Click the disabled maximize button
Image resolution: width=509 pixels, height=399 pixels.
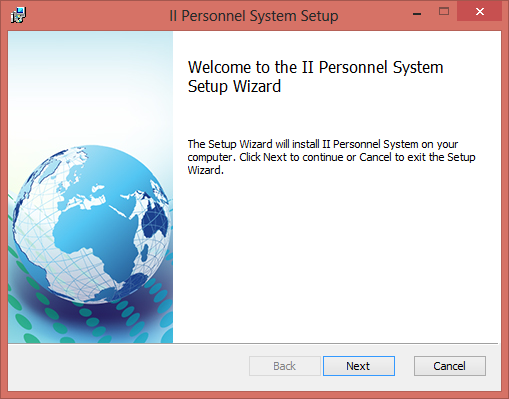pos(444,12)
